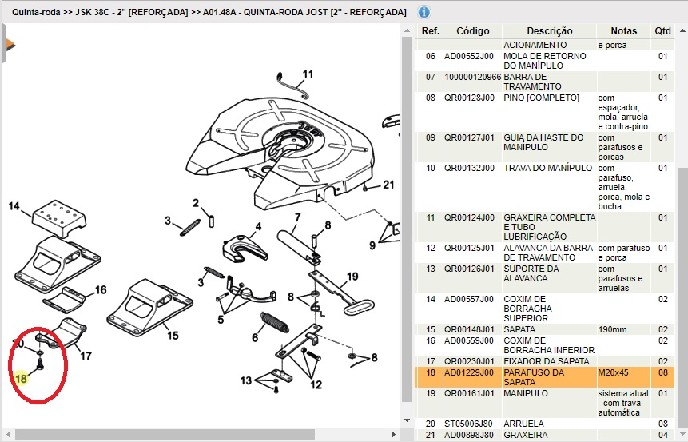Image resolution: width=688 pixels, height=442 pixels.
Task: Select part callout 14 in the diagram
Action: click(x=14, y=207)
